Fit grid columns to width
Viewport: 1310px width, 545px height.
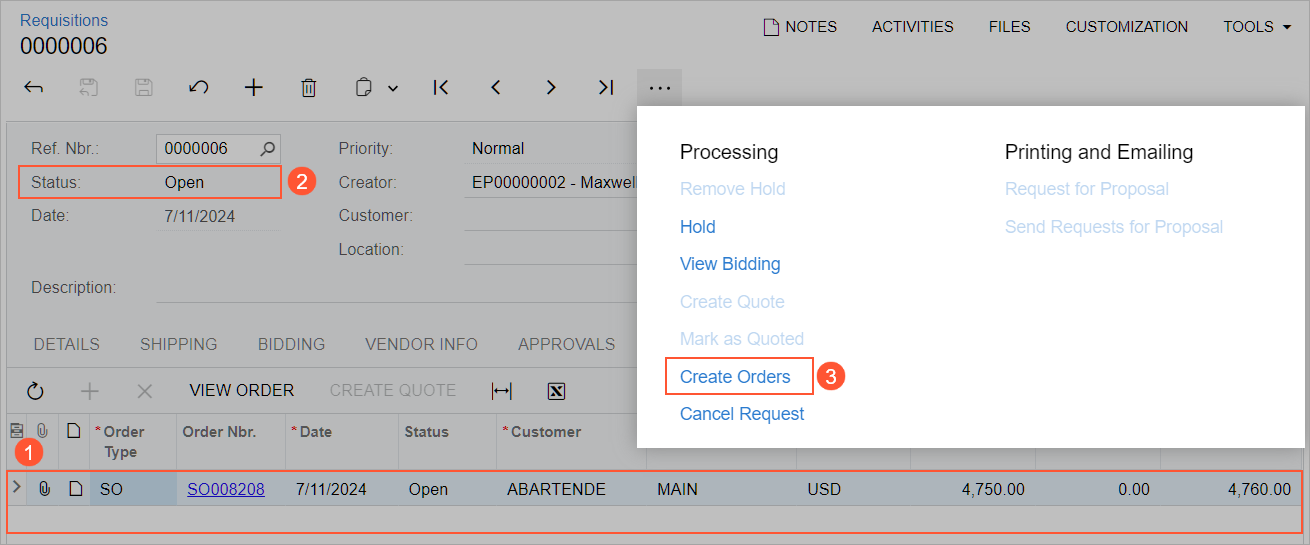coord(502,391)
